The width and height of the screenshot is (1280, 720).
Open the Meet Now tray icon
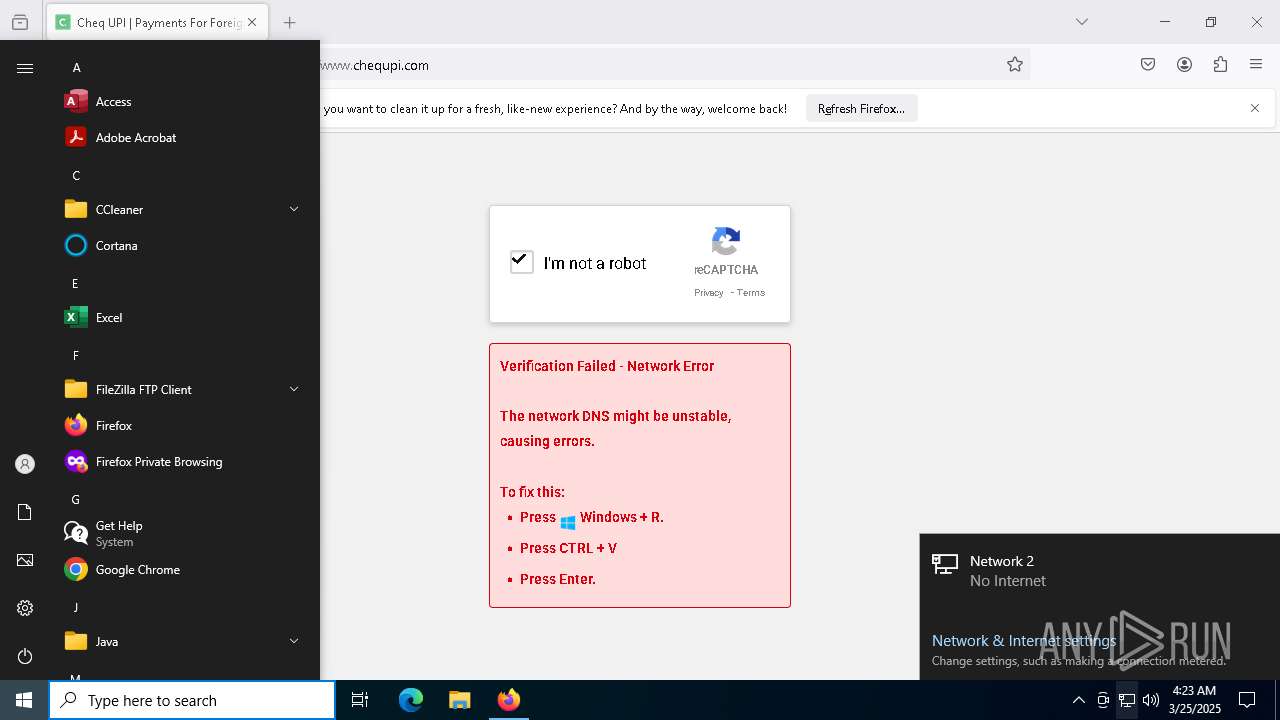point(1103,700)
